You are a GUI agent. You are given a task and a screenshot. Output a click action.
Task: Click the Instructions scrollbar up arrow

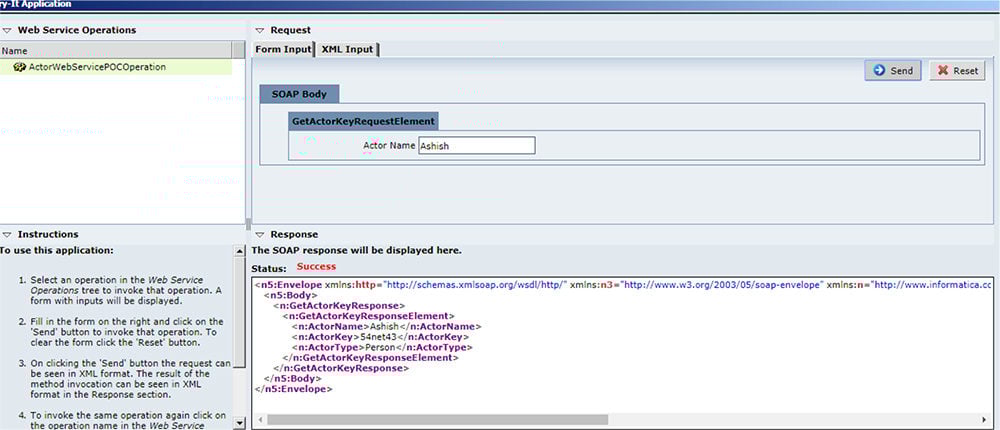(x=240, y=251)
